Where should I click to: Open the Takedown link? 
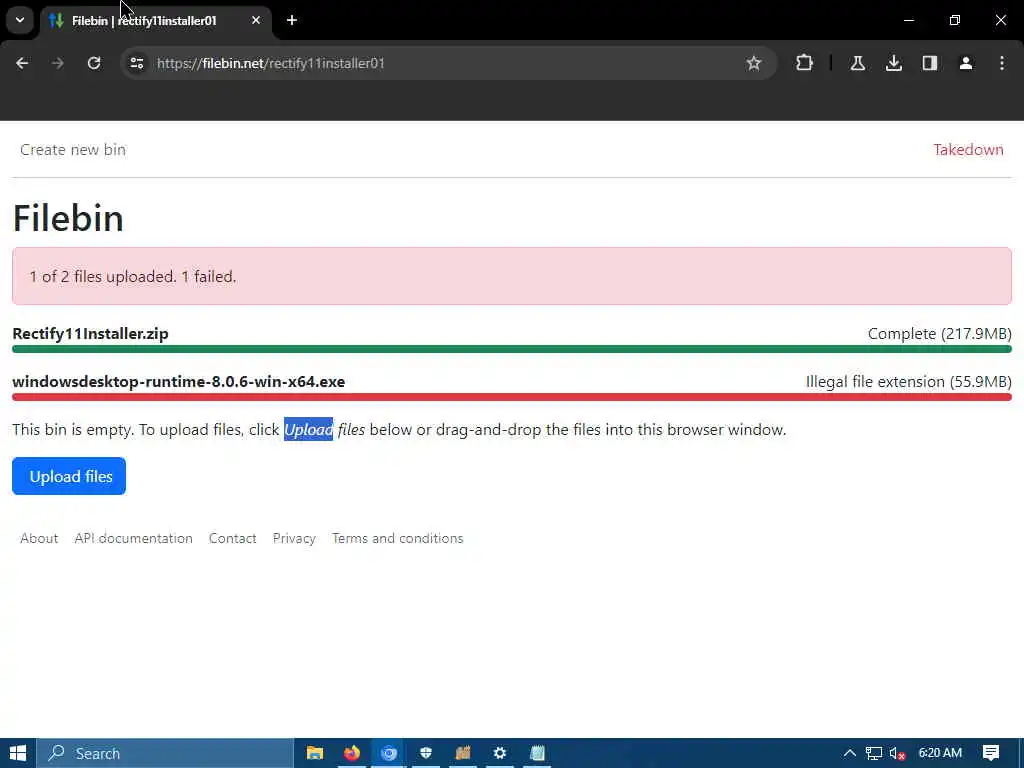point(968,150)
